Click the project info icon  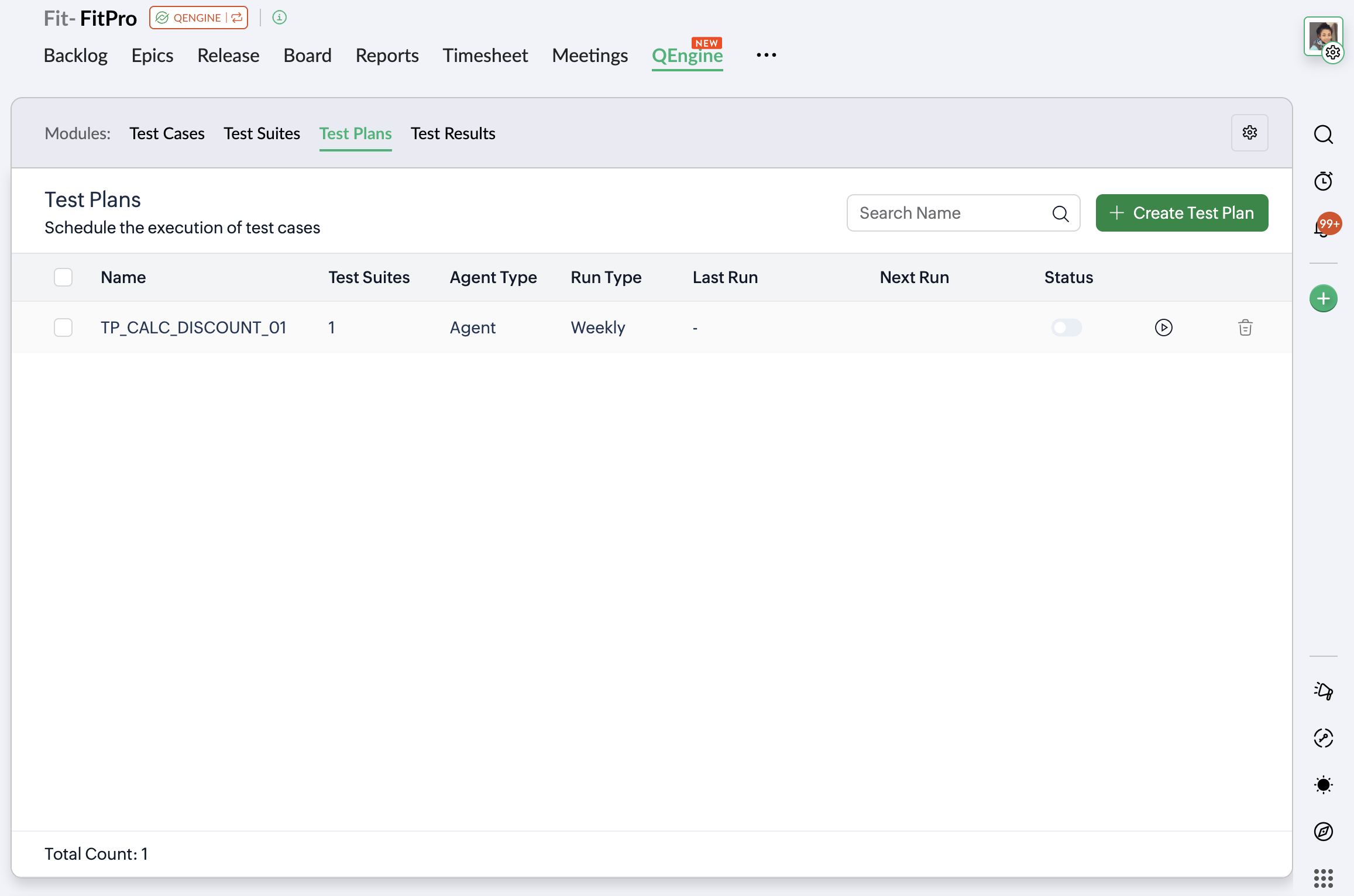pos(280,18)
